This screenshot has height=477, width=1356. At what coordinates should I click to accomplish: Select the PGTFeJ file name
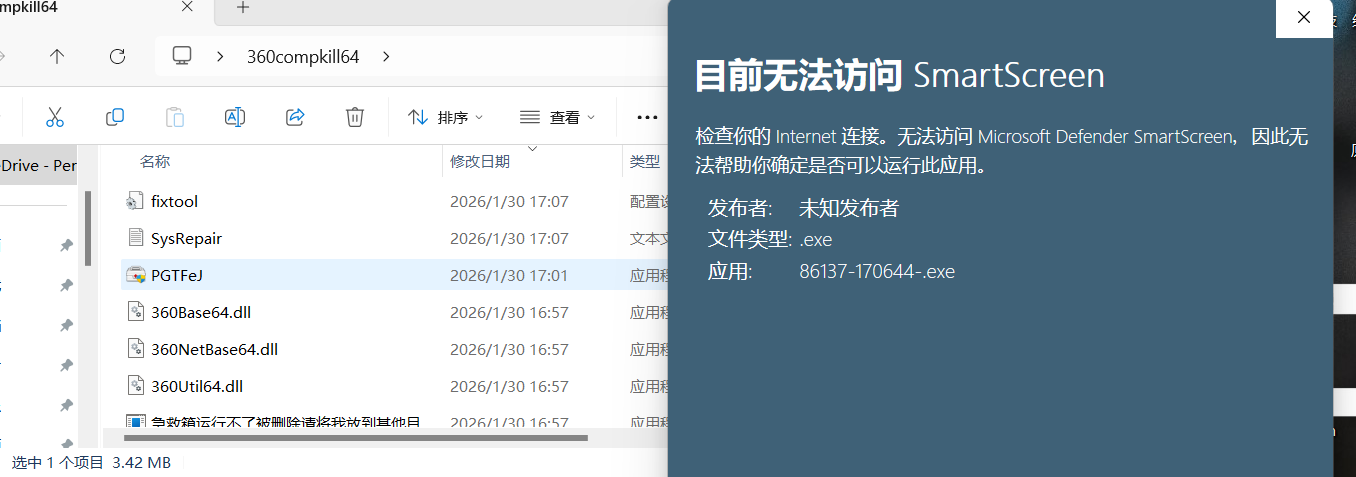pyautogui.click(x=177, y=275)
